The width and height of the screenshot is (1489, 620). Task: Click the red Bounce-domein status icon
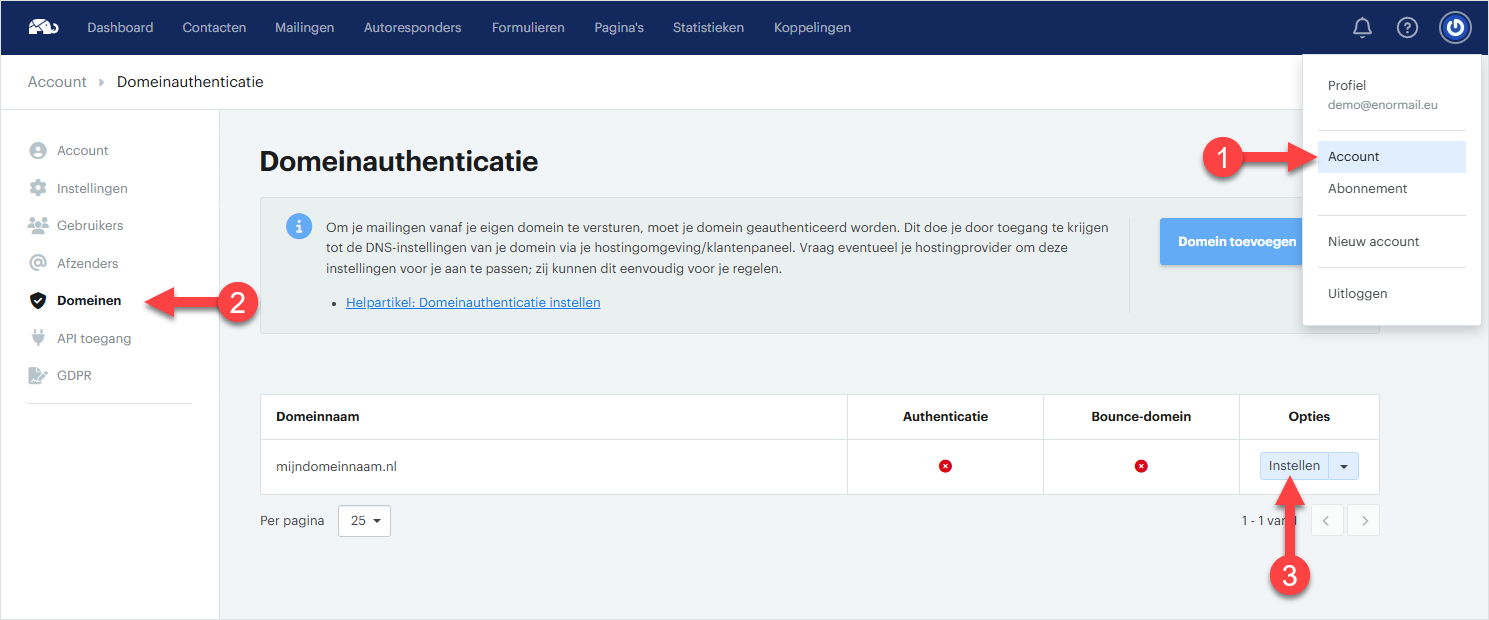(x=1141, y=466)
